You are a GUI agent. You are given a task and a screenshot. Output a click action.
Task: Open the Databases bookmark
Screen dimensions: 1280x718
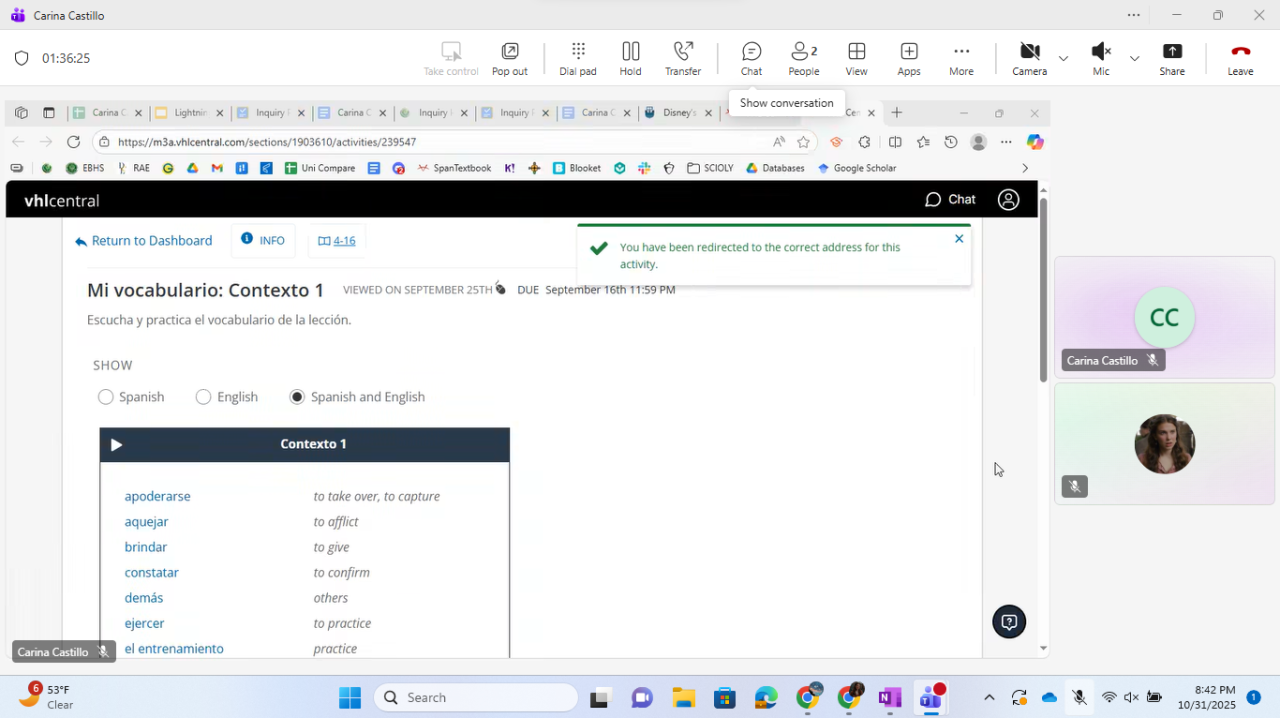click(x=775, y=168)
